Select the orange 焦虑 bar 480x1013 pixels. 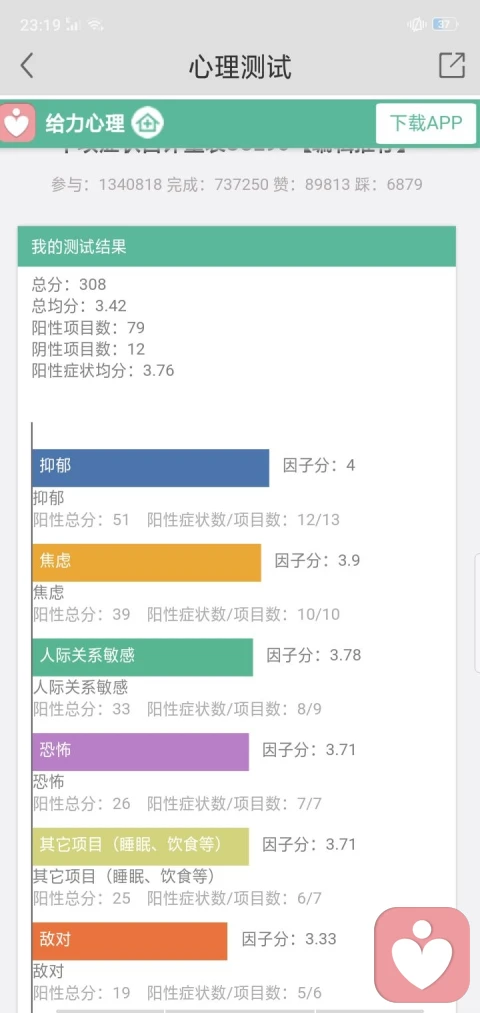click(147, 563)
